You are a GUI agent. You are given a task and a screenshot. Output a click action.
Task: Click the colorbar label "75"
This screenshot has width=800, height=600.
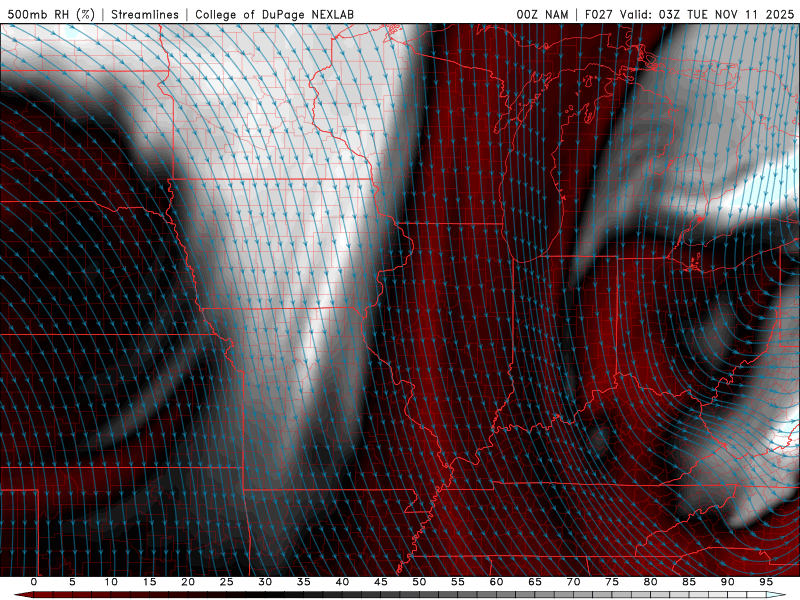point(612,582)
